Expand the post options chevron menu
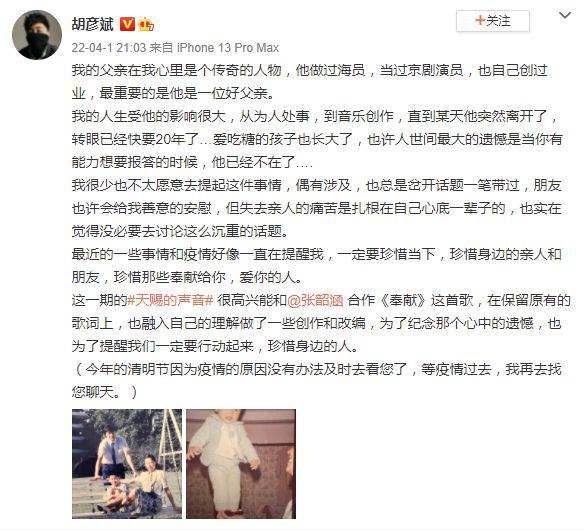 565,15
